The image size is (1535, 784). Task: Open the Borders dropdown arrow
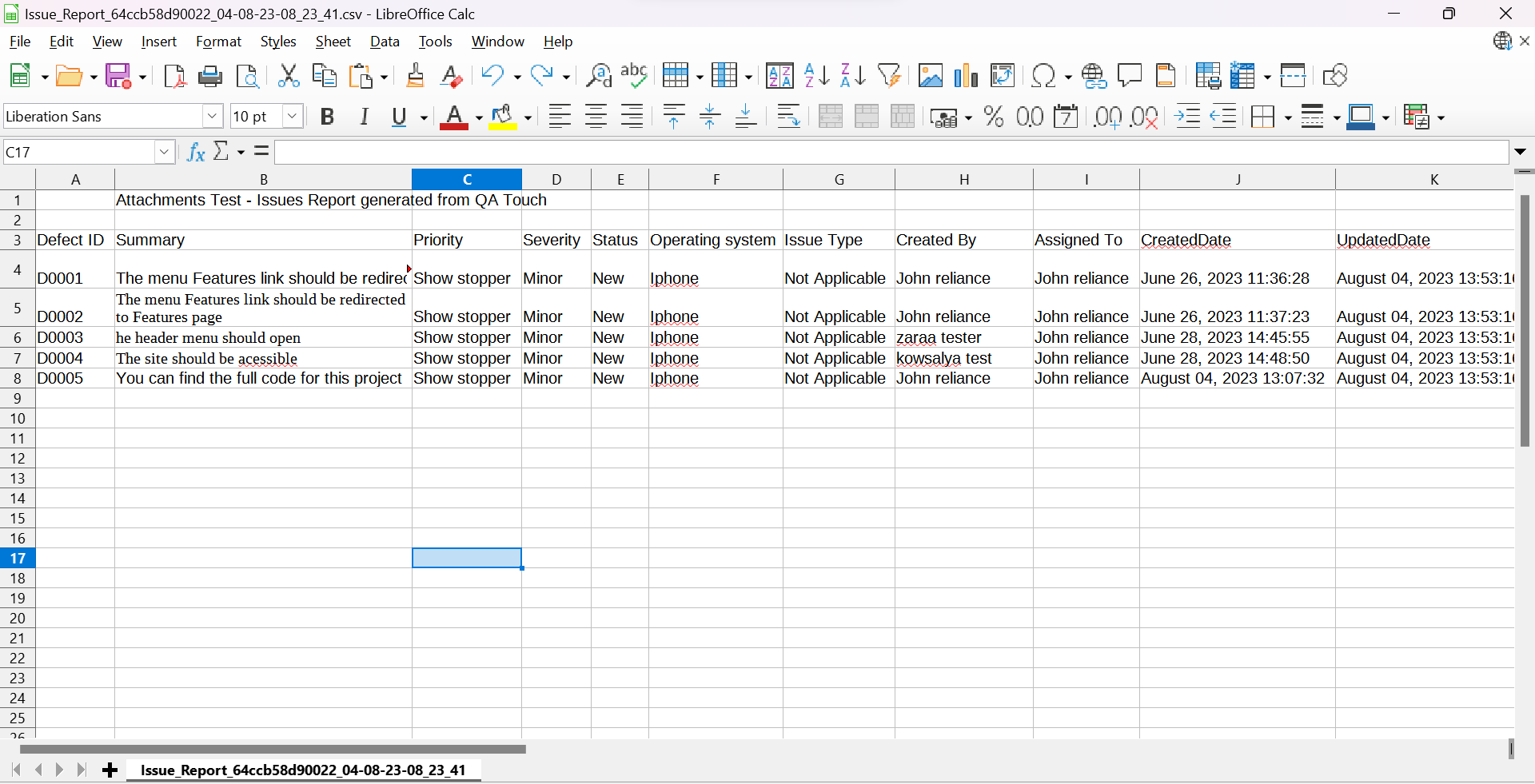click(1287, 117)
